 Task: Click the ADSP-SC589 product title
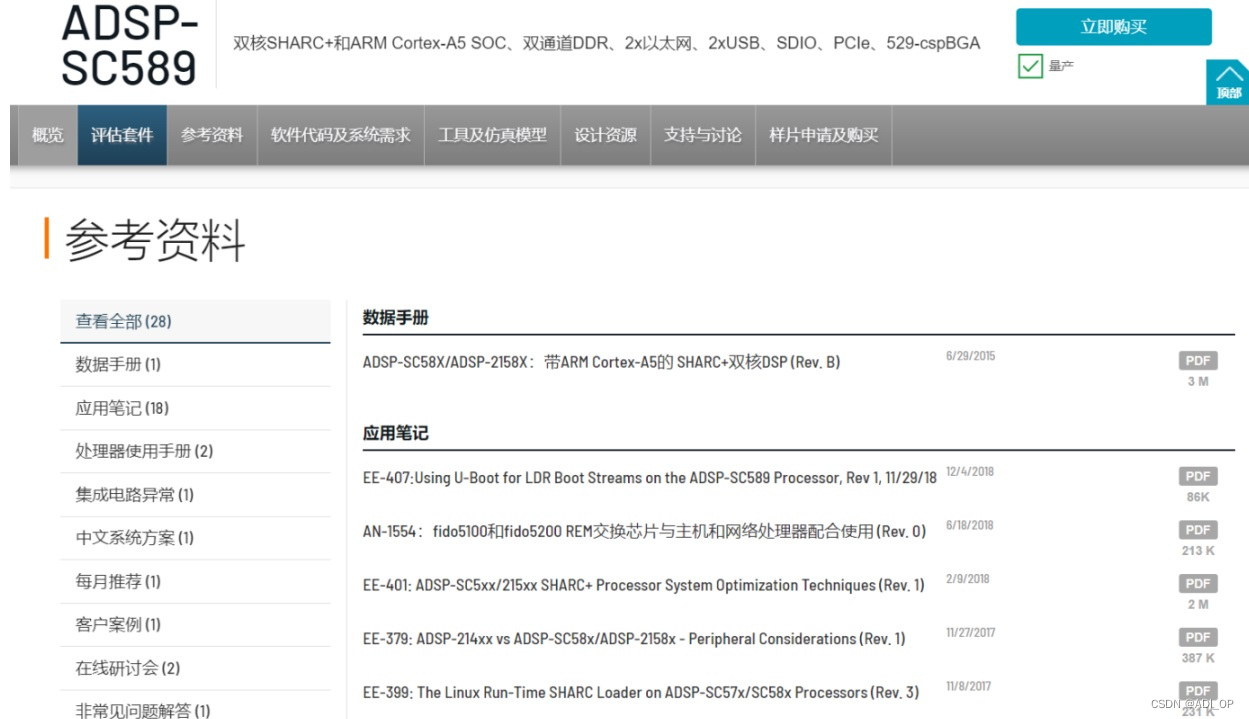pyautogui.click(x=130, y=45)
